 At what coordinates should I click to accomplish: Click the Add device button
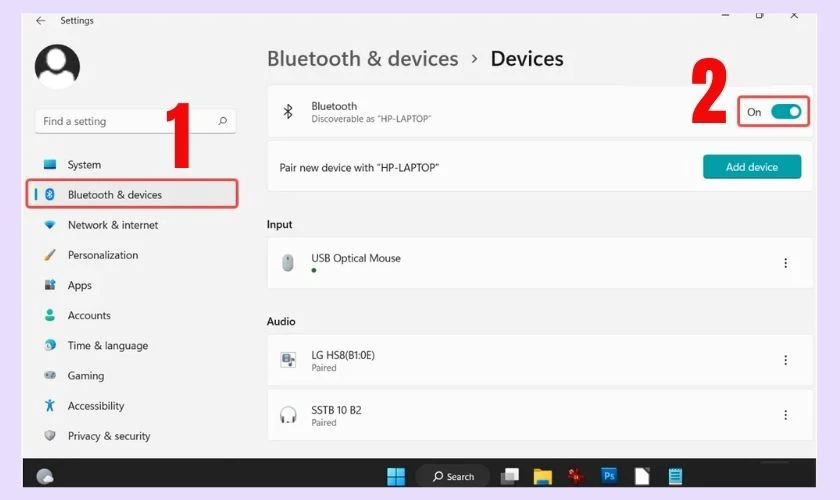pos(752,167)
